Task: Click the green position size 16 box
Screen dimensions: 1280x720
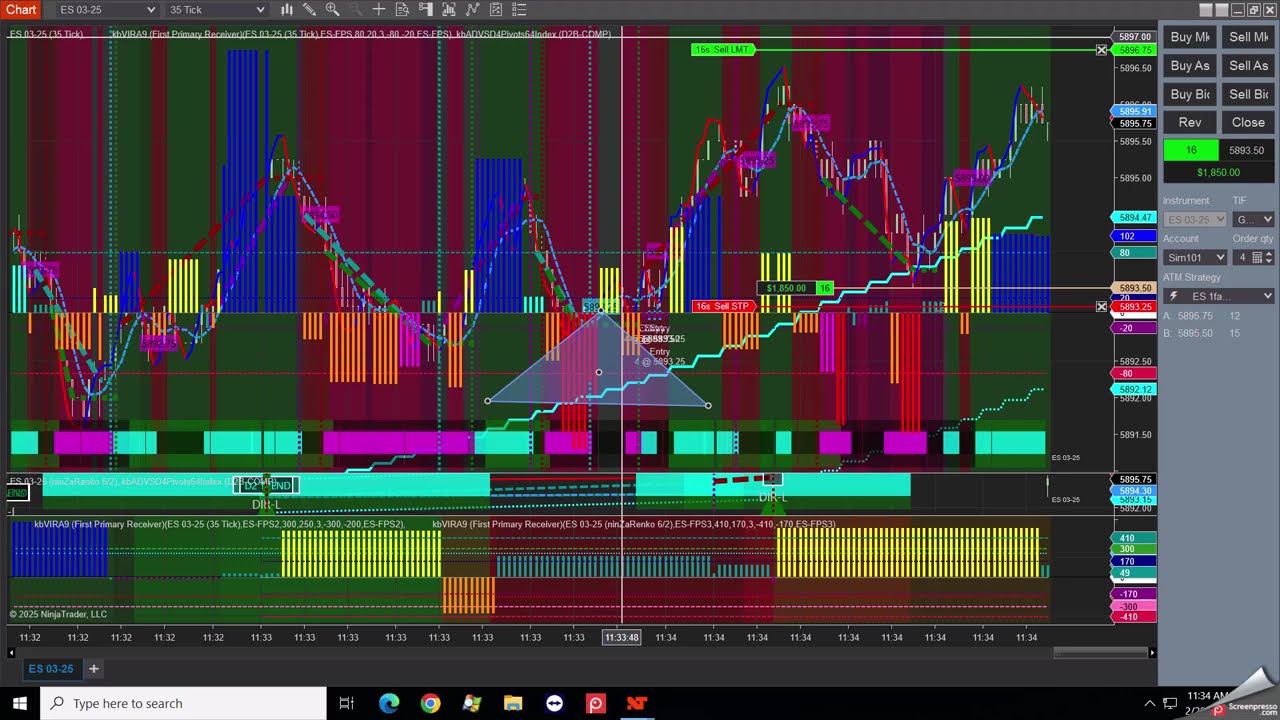Action: coord(1191,150)
